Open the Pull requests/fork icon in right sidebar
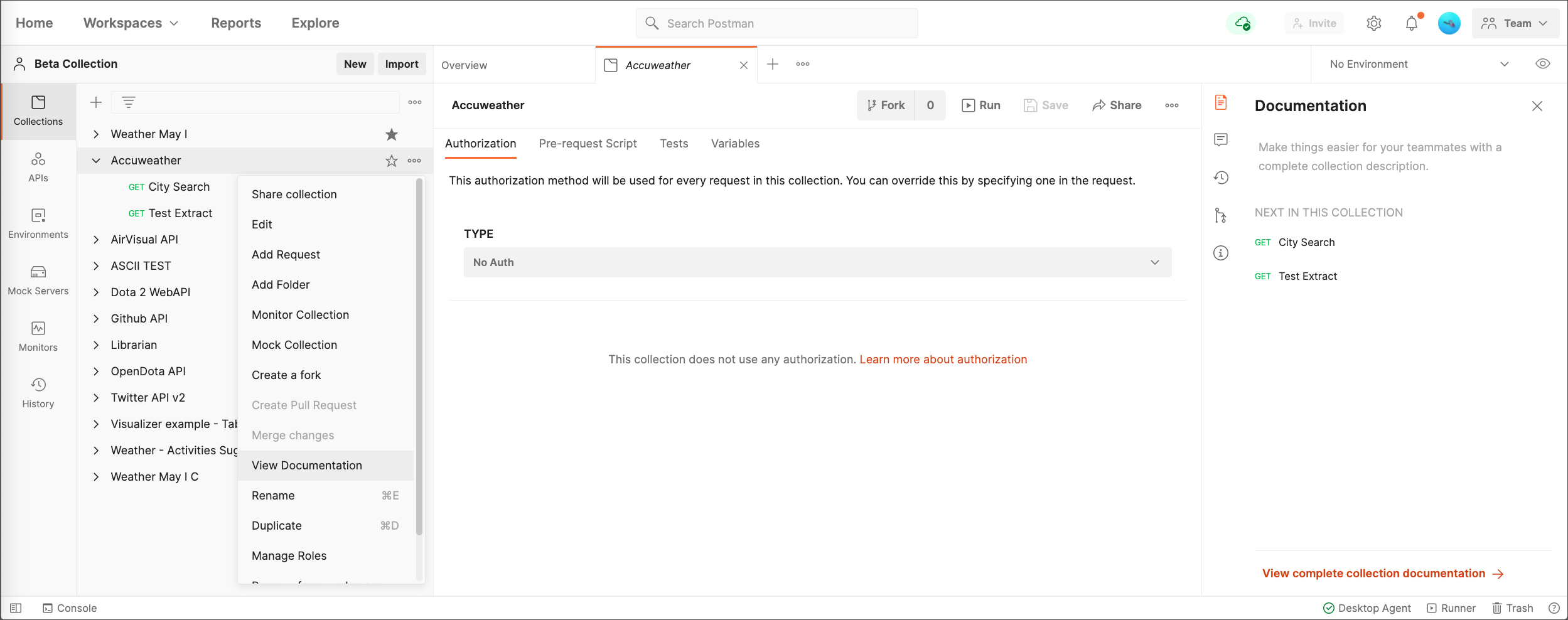 1221,215
